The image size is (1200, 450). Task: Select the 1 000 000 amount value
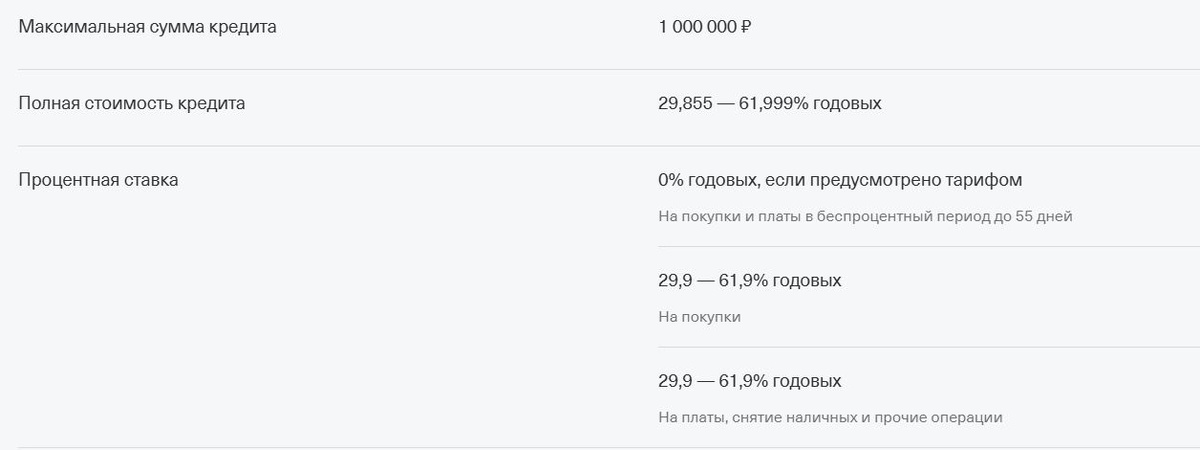(698, 27)
